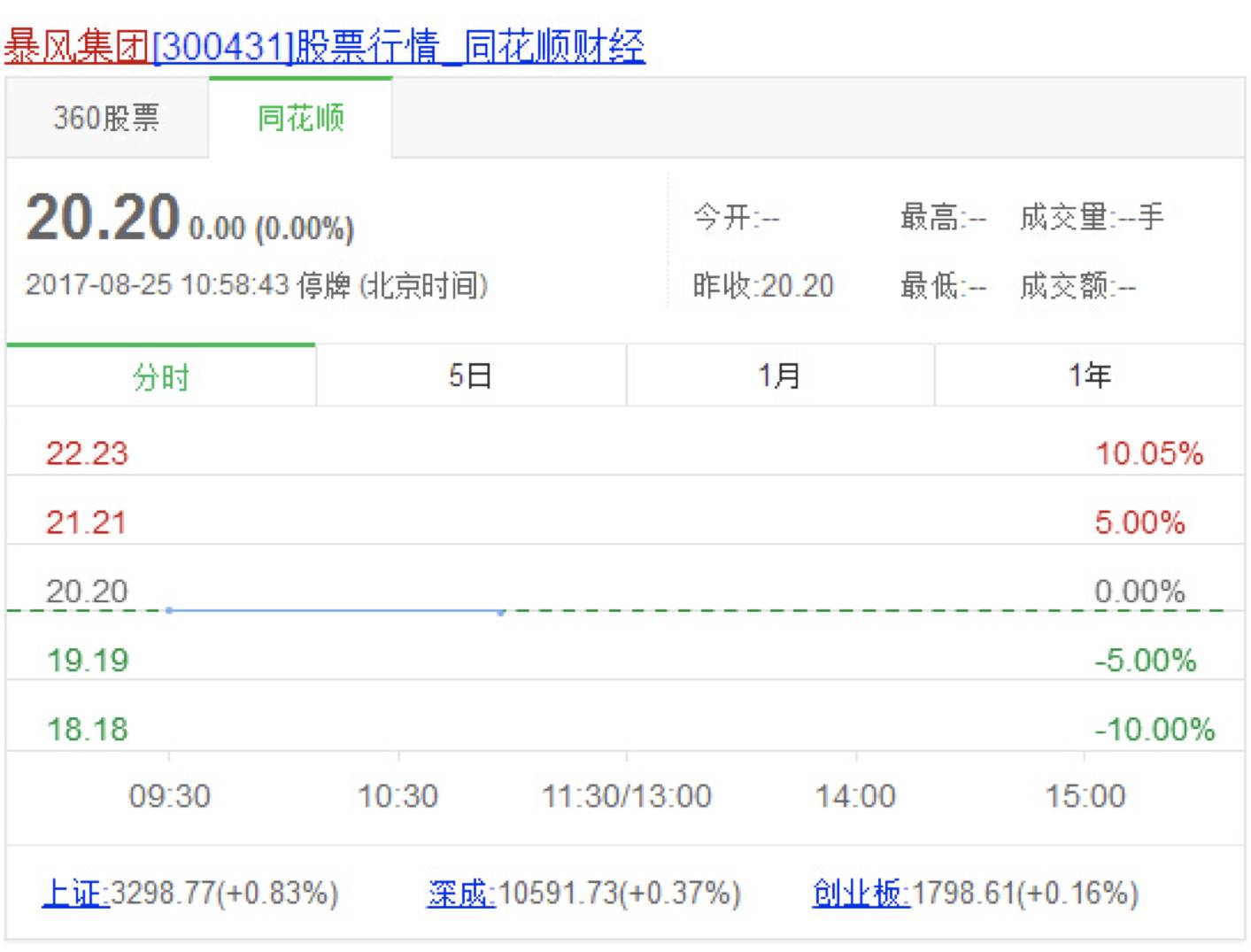1251x952 pixels.
Task: Click the 昨收:20.20 value
Action: [763, 285]
